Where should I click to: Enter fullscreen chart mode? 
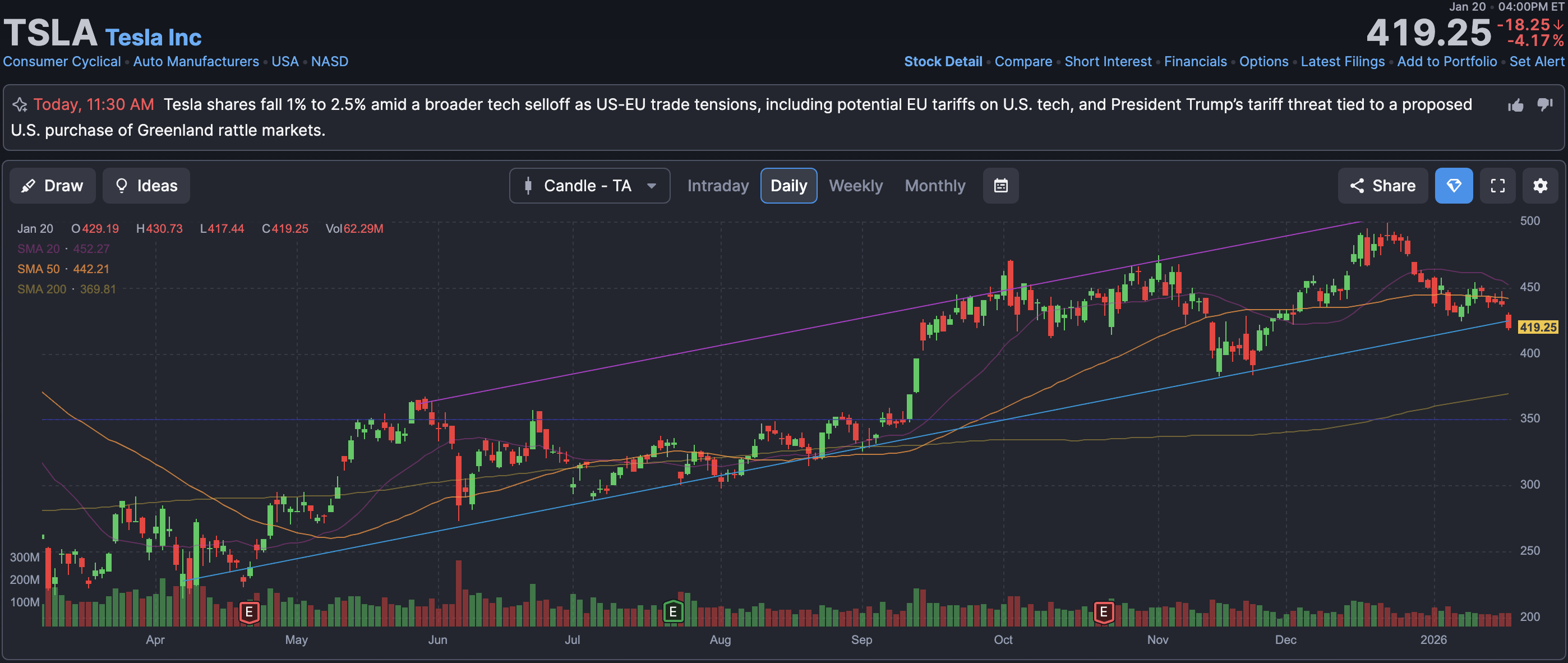point(1497,186)
